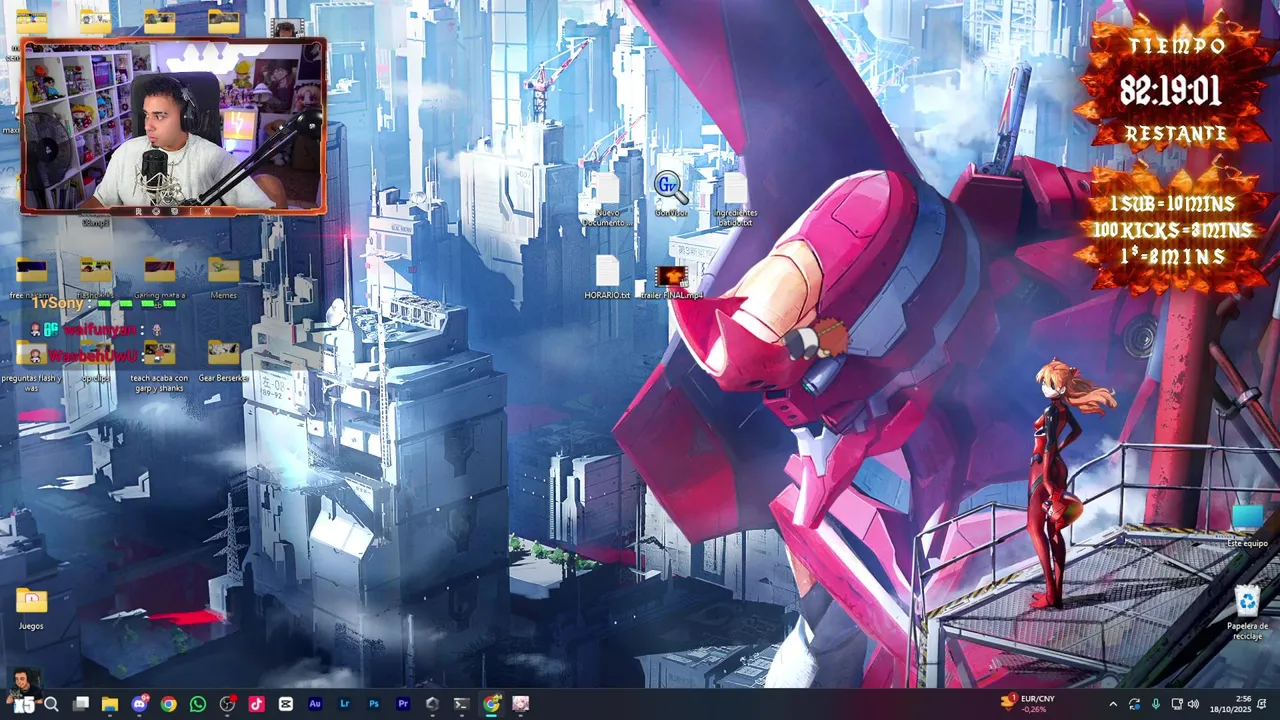
Task: Select the Memes folder
Action: click(224, 278)
